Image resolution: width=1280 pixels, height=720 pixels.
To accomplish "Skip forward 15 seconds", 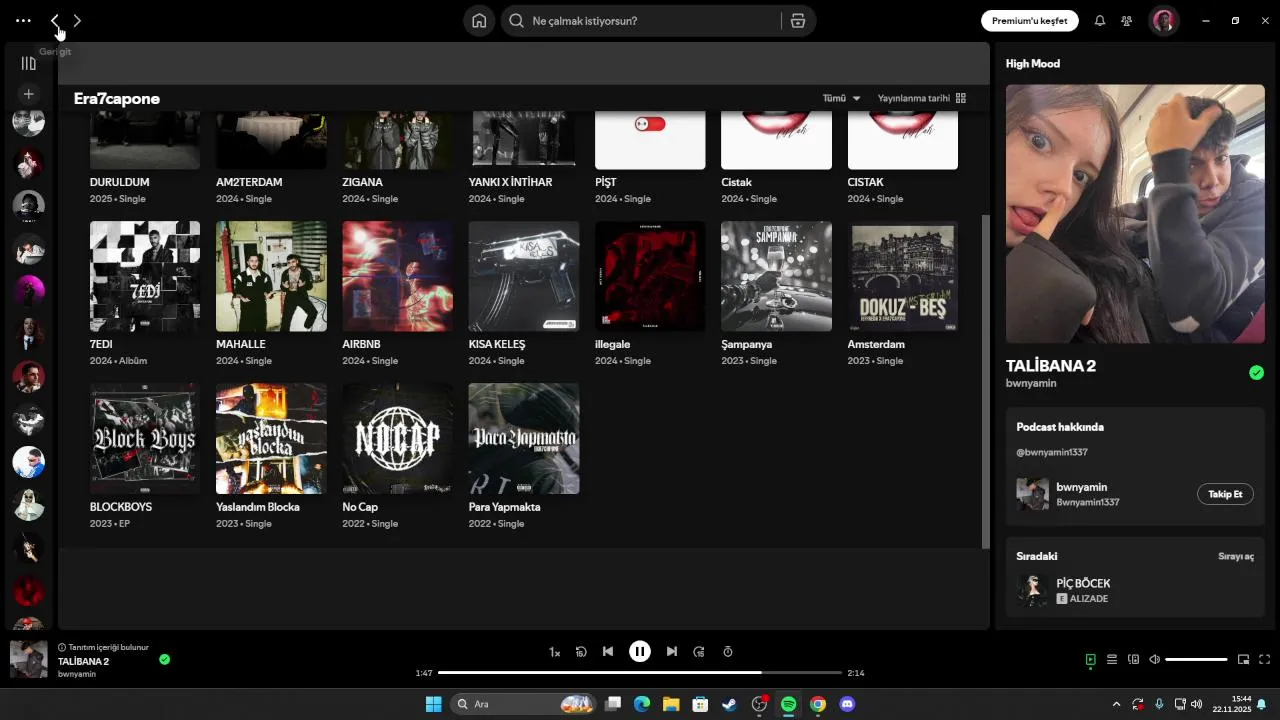I will (x=699, y=652).
